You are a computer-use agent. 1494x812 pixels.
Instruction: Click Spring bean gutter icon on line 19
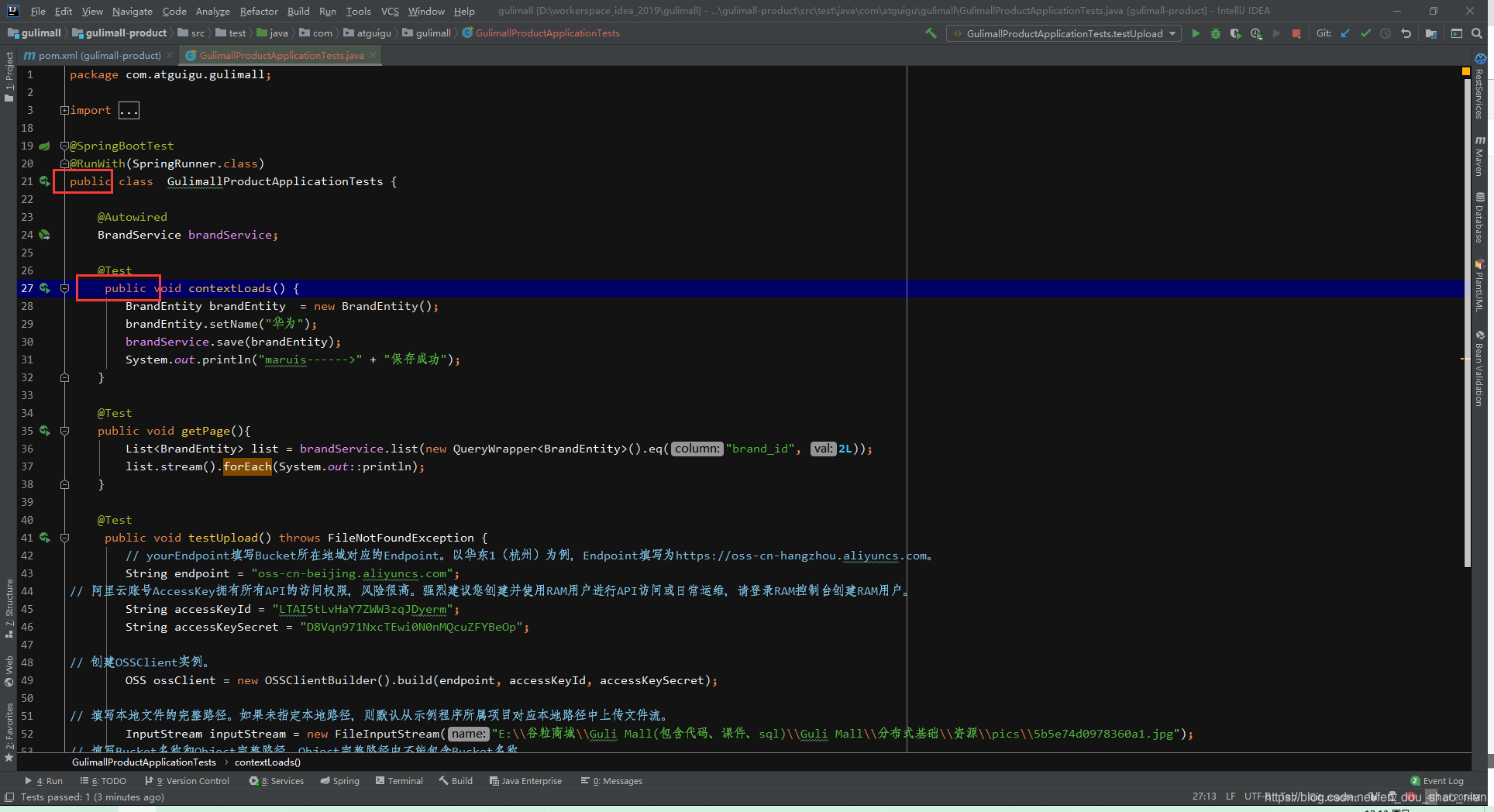pyautogui.click(x=45, y=146)
